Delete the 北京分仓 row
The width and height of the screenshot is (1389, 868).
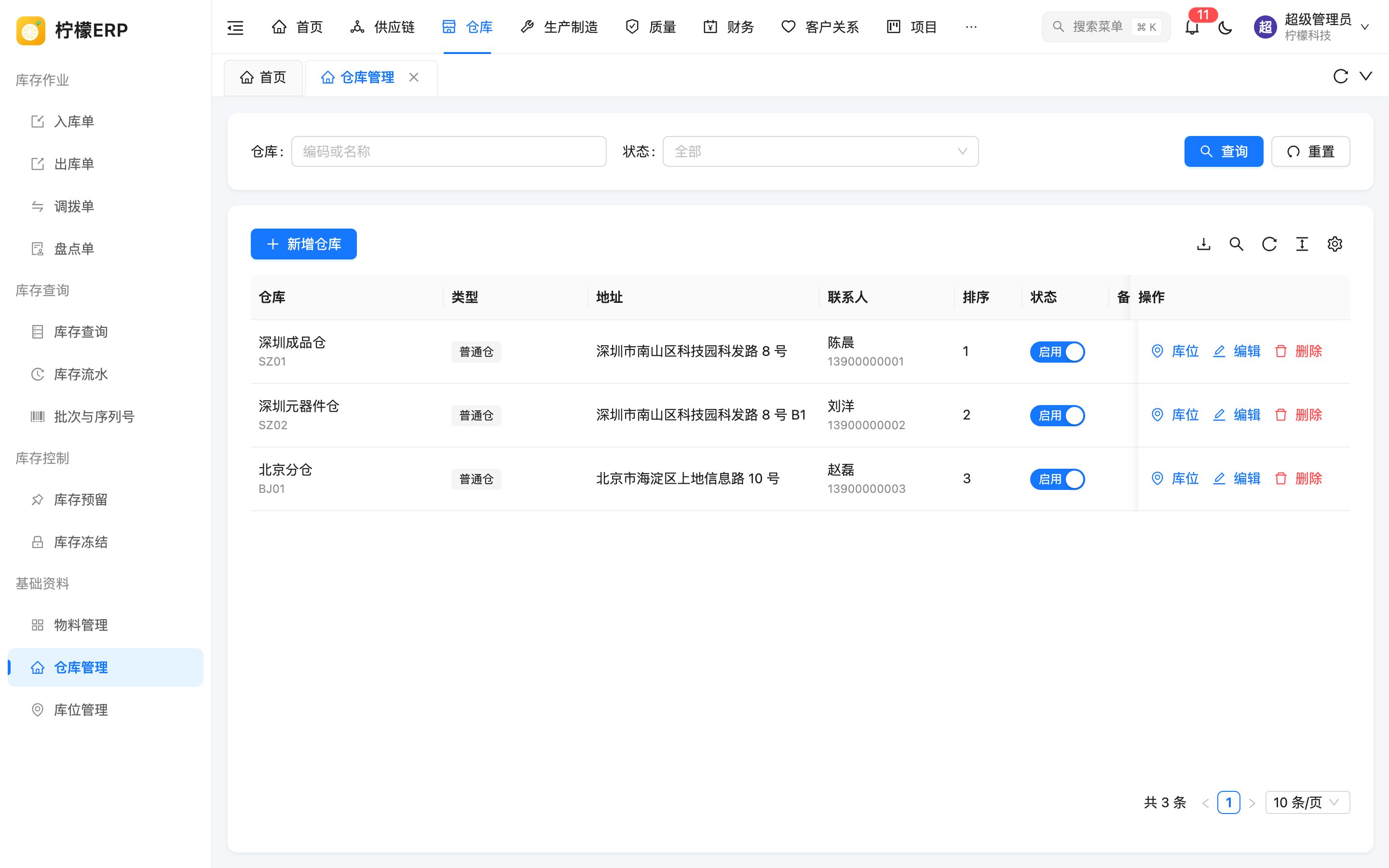tap(1298, 479)
